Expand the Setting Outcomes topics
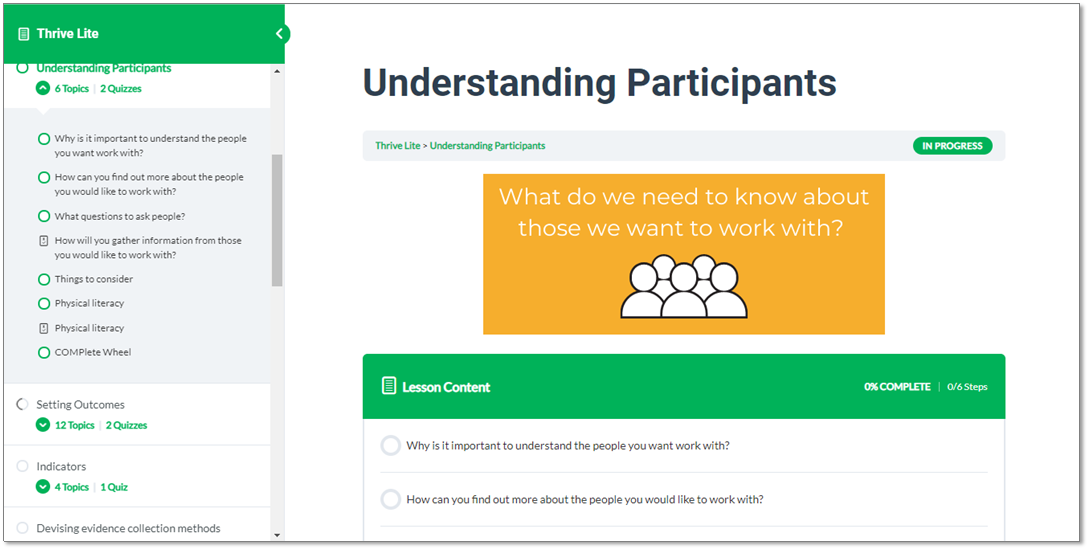1089x550 pixels. click(43, 425)
